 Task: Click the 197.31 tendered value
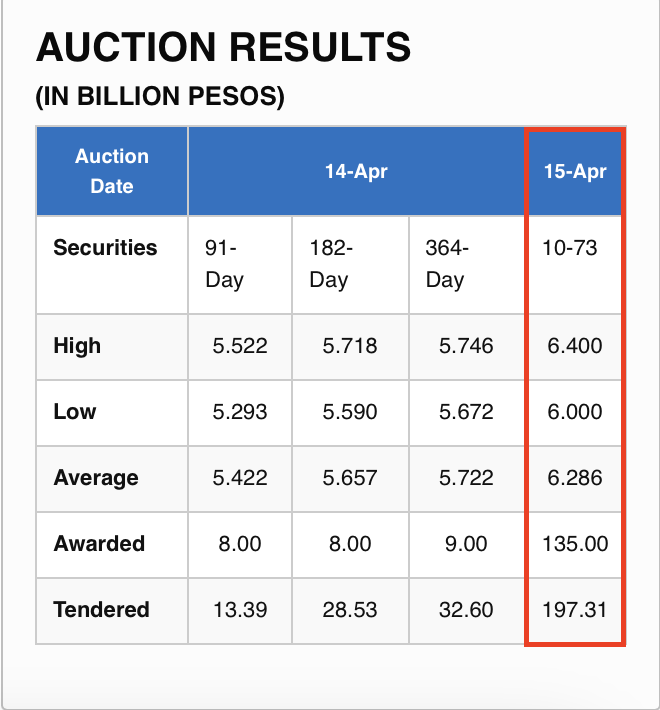pos(575,610)
